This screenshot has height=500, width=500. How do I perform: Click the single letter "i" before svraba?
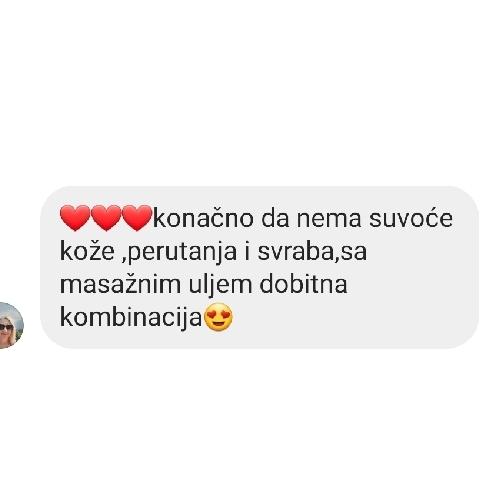point(247,252)
